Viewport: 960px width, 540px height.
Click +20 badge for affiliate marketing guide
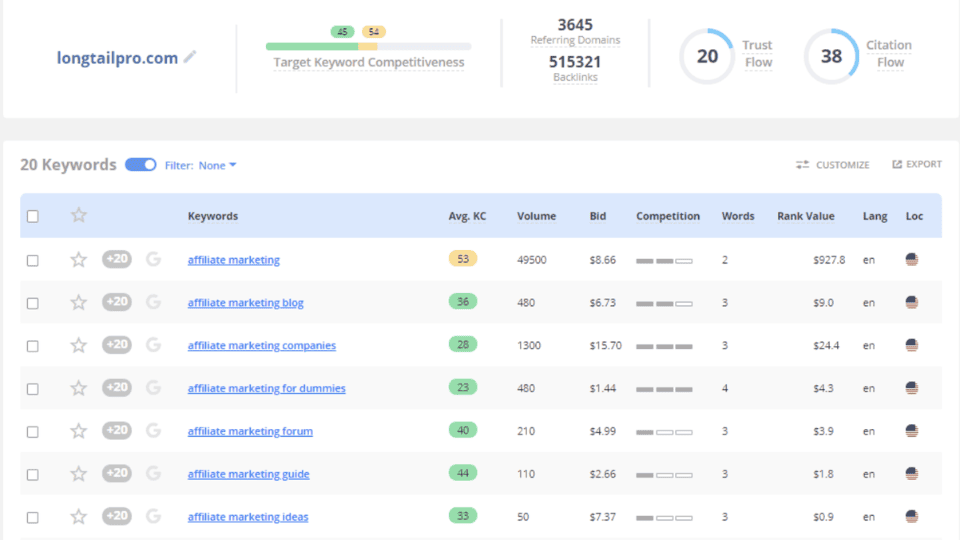coord(116,473)
